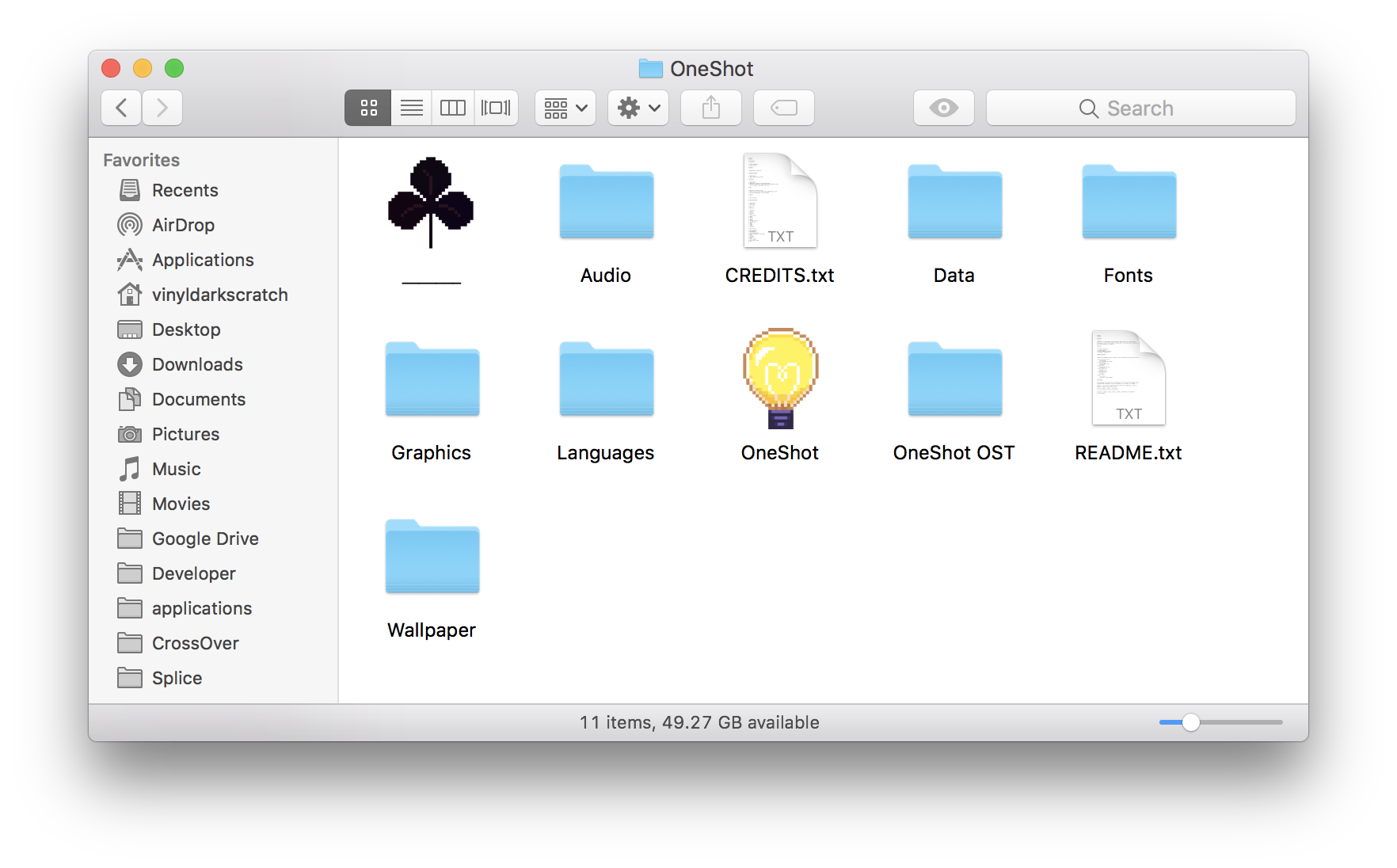Select AirDrop in the sidebar
The height and width of the screenshot is (868, 1397).
(x=182, y=225)
